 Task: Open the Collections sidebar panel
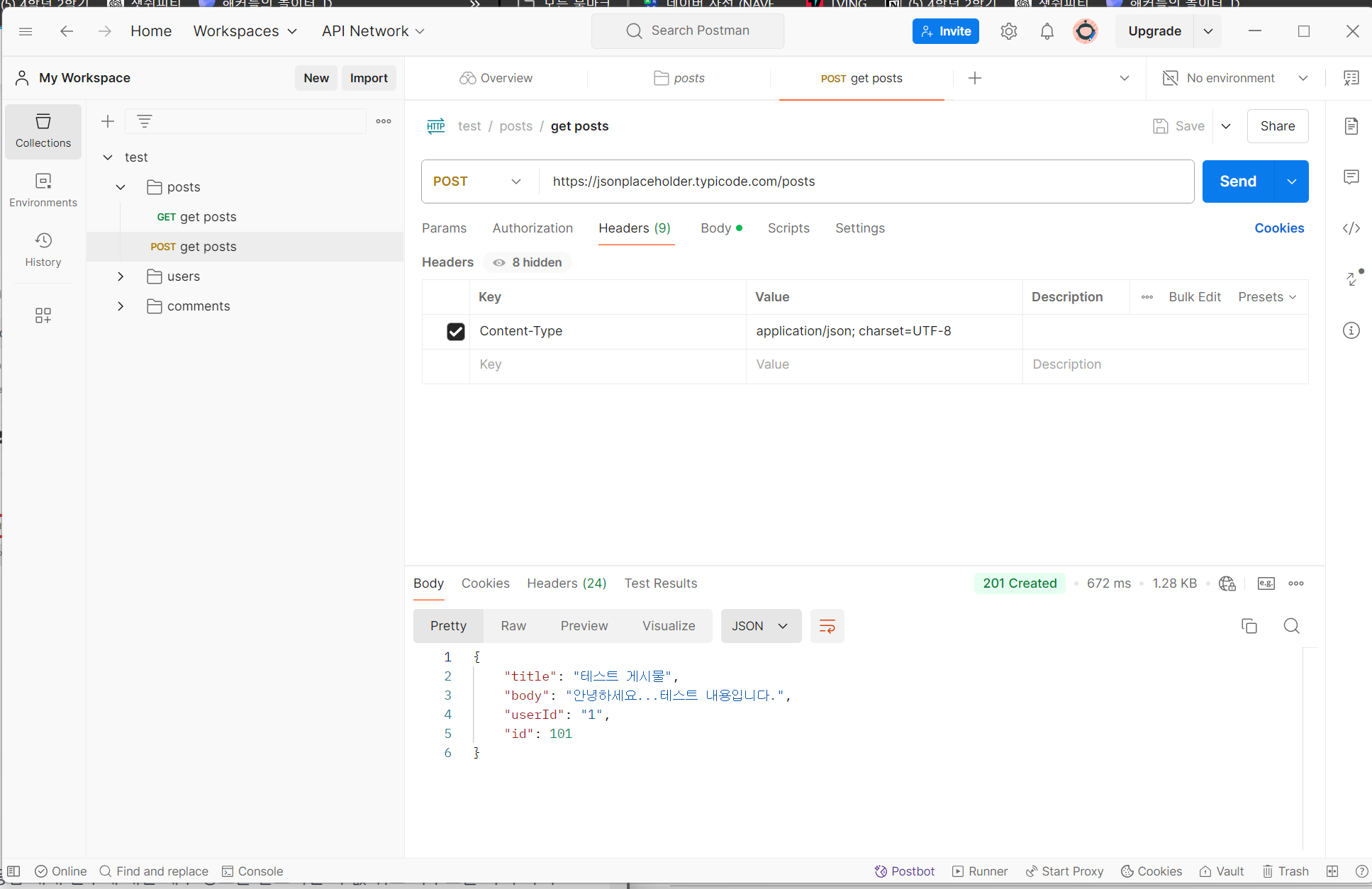[43, 131]
